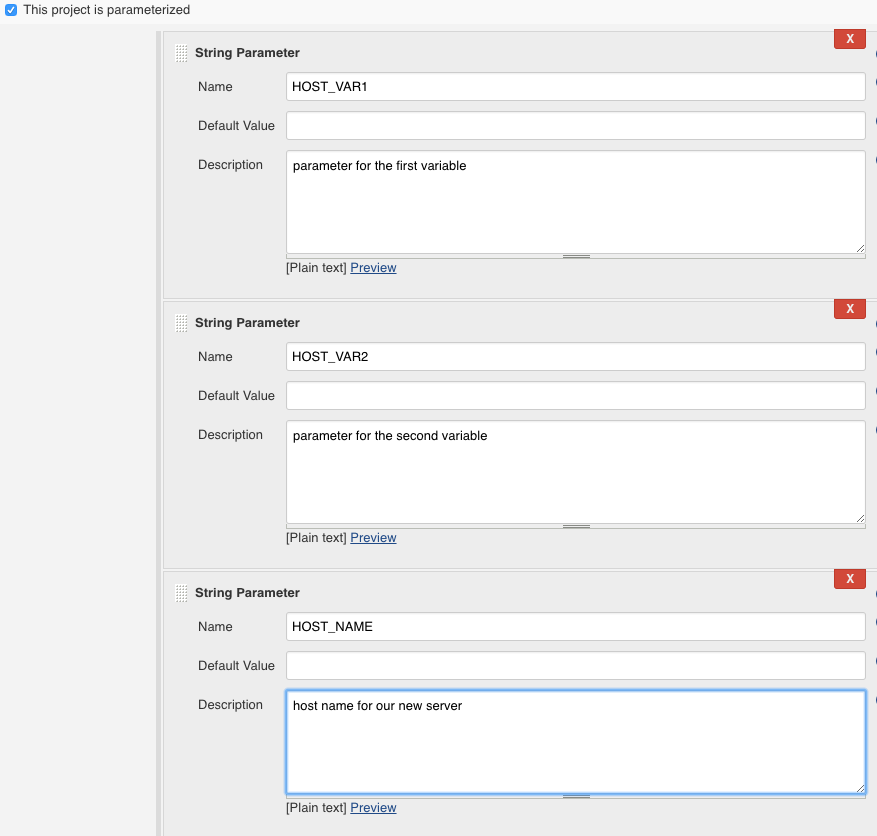Viewport: 877px width, 836px height.
Task: Grab the drag handle of HOST_VAR2 parameter
Action: click(181, 323)
